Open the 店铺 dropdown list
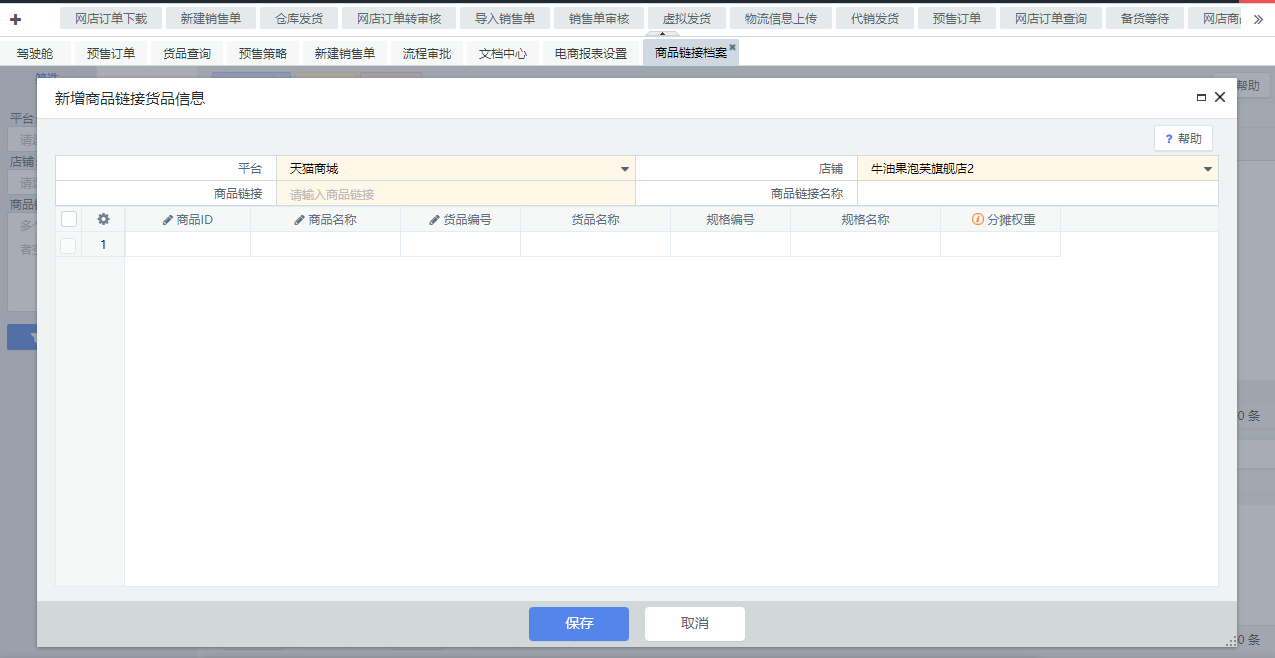The height and width of the screenshot is (658, 1275). [1208, 169]
